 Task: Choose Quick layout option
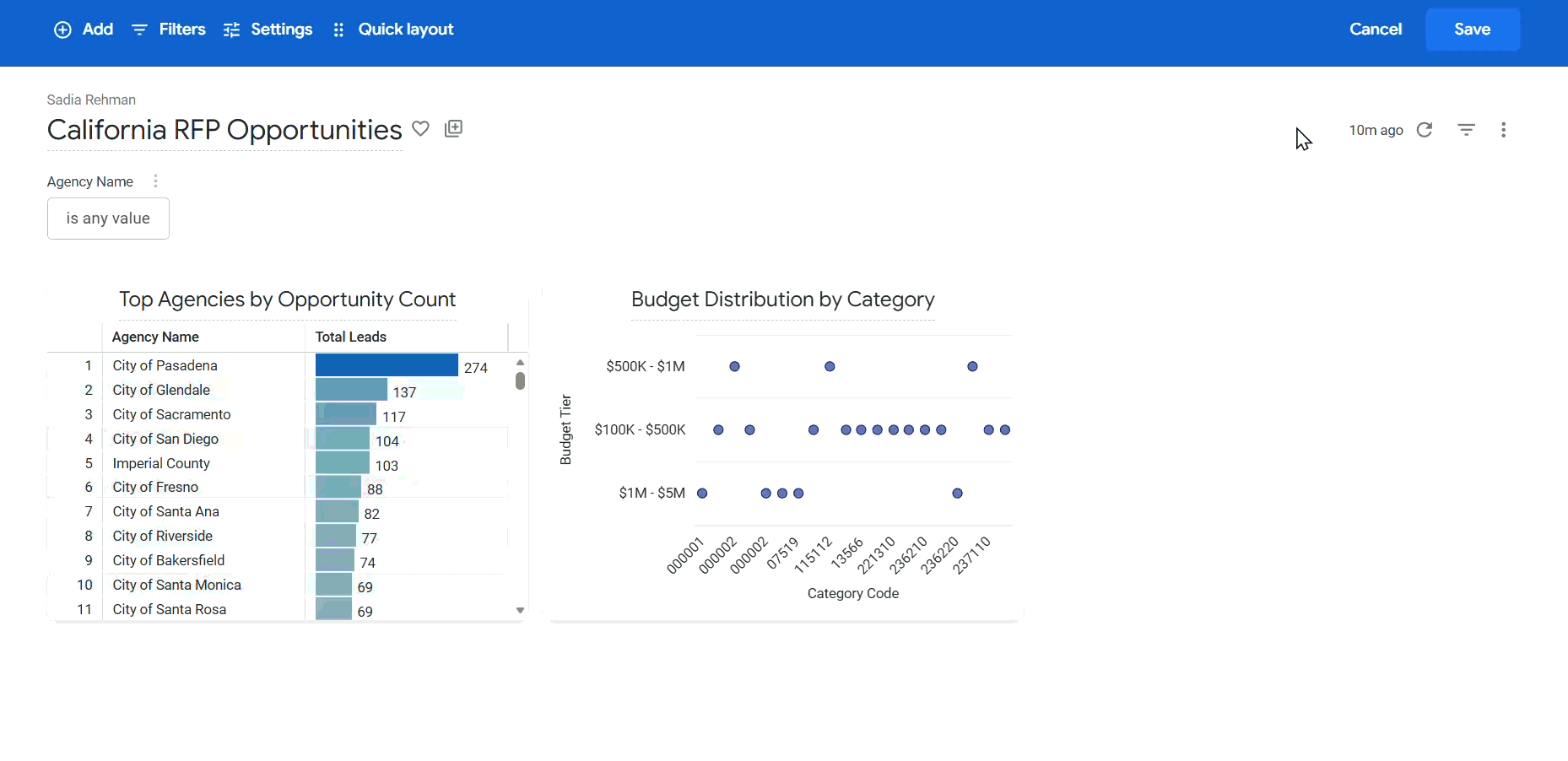(393, 30)
